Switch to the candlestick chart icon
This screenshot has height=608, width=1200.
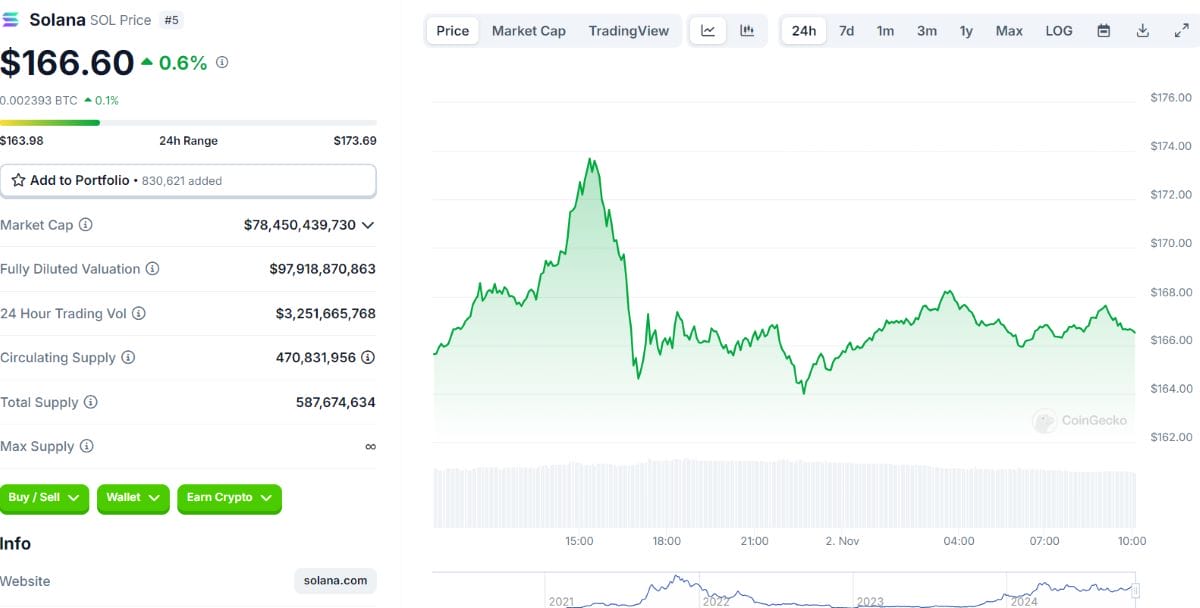tap(746, 30)
